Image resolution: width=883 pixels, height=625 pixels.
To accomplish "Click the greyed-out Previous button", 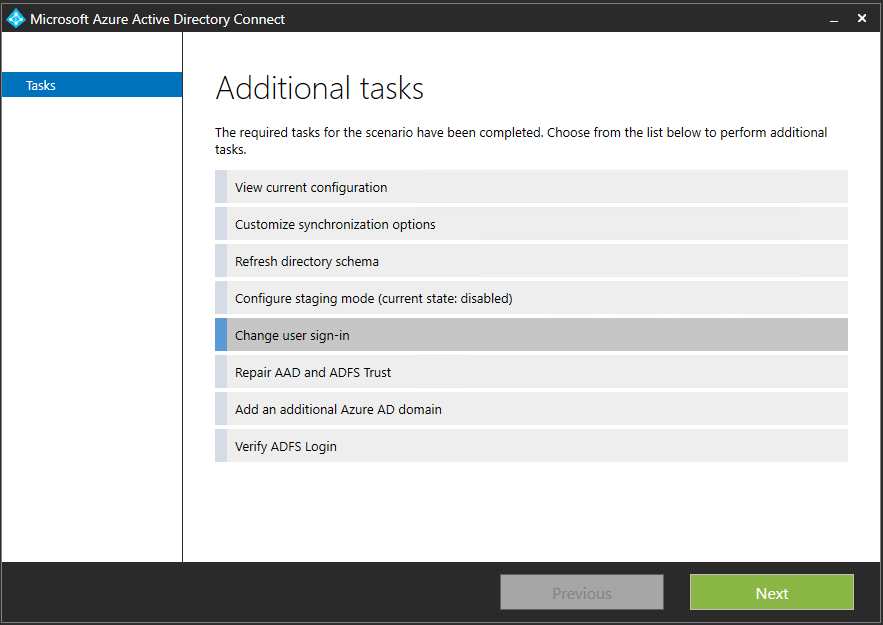I will (581, 593).
